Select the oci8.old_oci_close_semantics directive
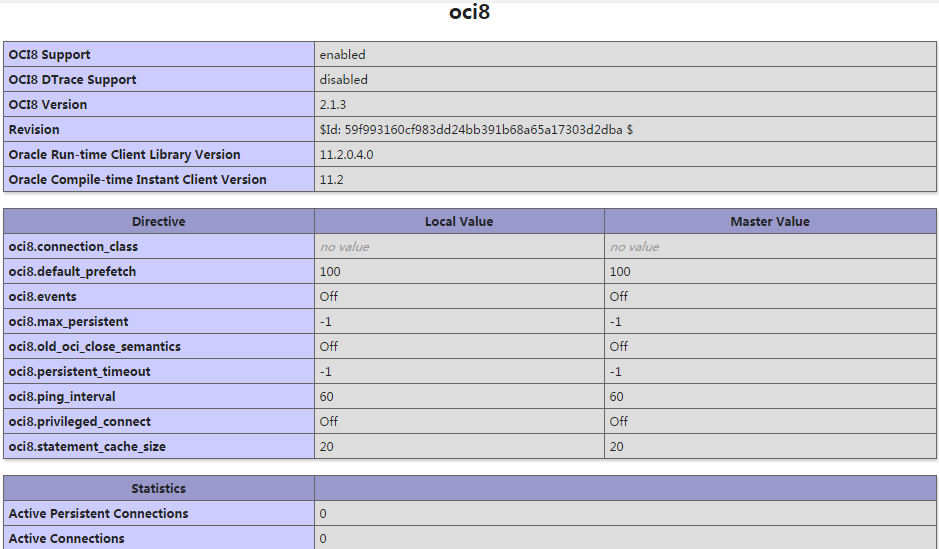 pyautogui.click(x=95, y=347)
